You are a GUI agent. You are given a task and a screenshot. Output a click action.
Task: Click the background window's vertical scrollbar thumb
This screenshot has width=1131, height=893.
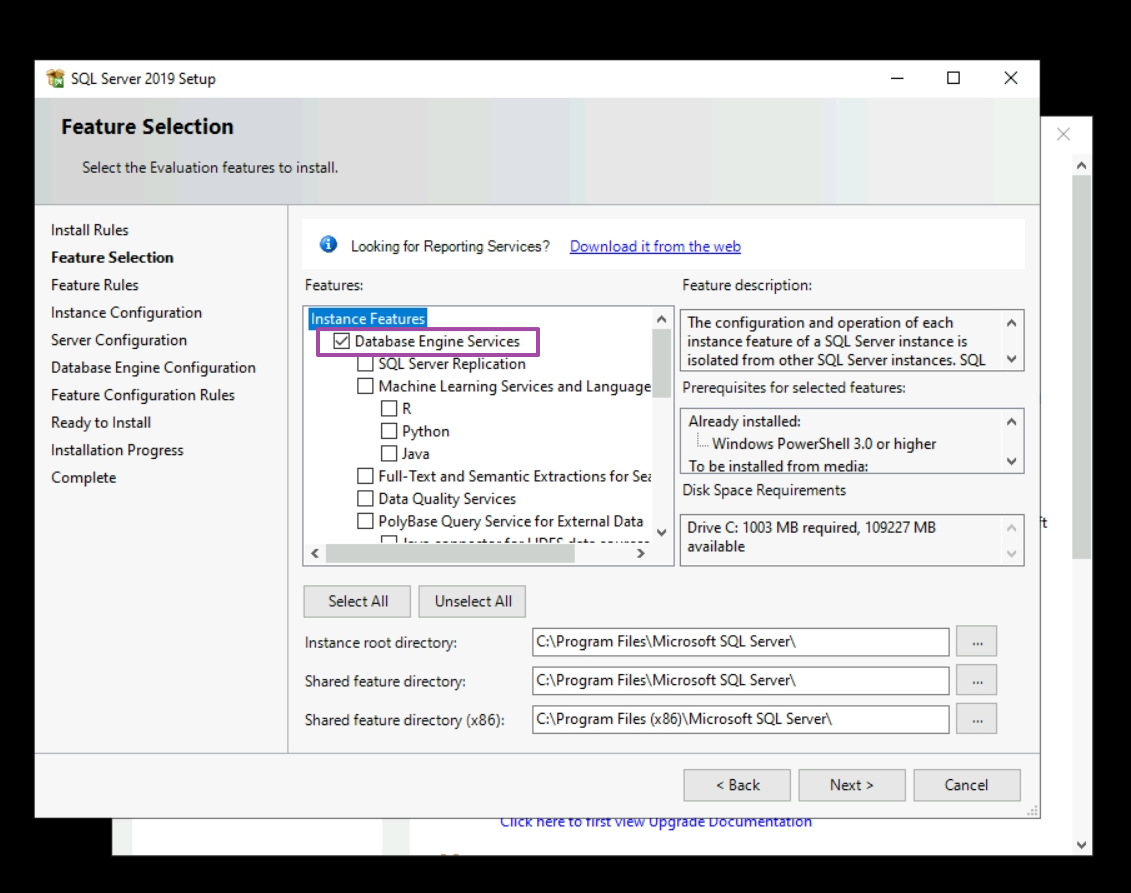pyautogui.click(x=1081, y=366)
